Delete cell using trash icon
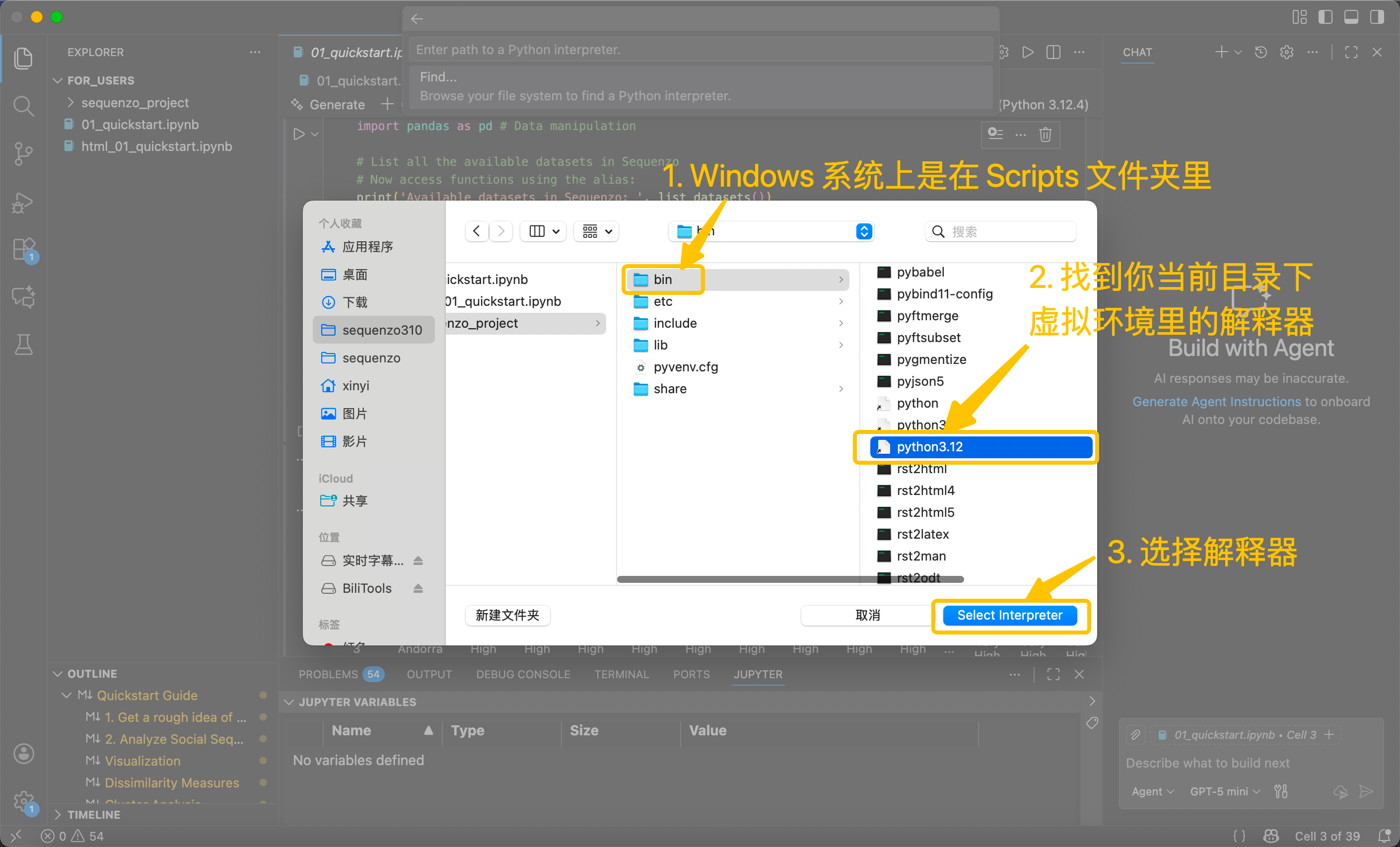This screenshot has width=1400, height=847. point(1045,135)
